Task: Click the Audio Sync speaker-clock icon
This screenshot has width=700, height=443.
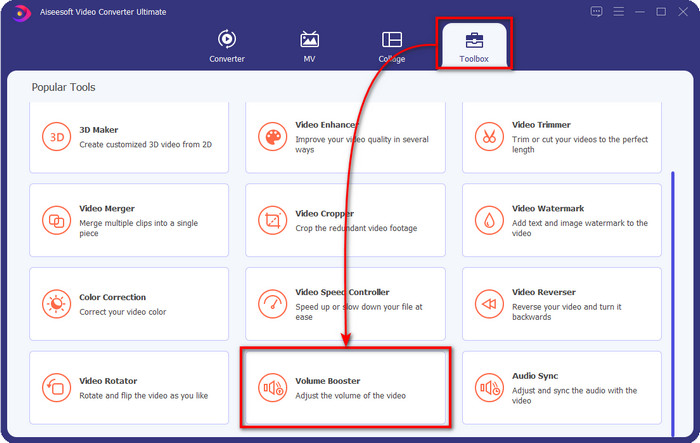Action: click(489, 388)
